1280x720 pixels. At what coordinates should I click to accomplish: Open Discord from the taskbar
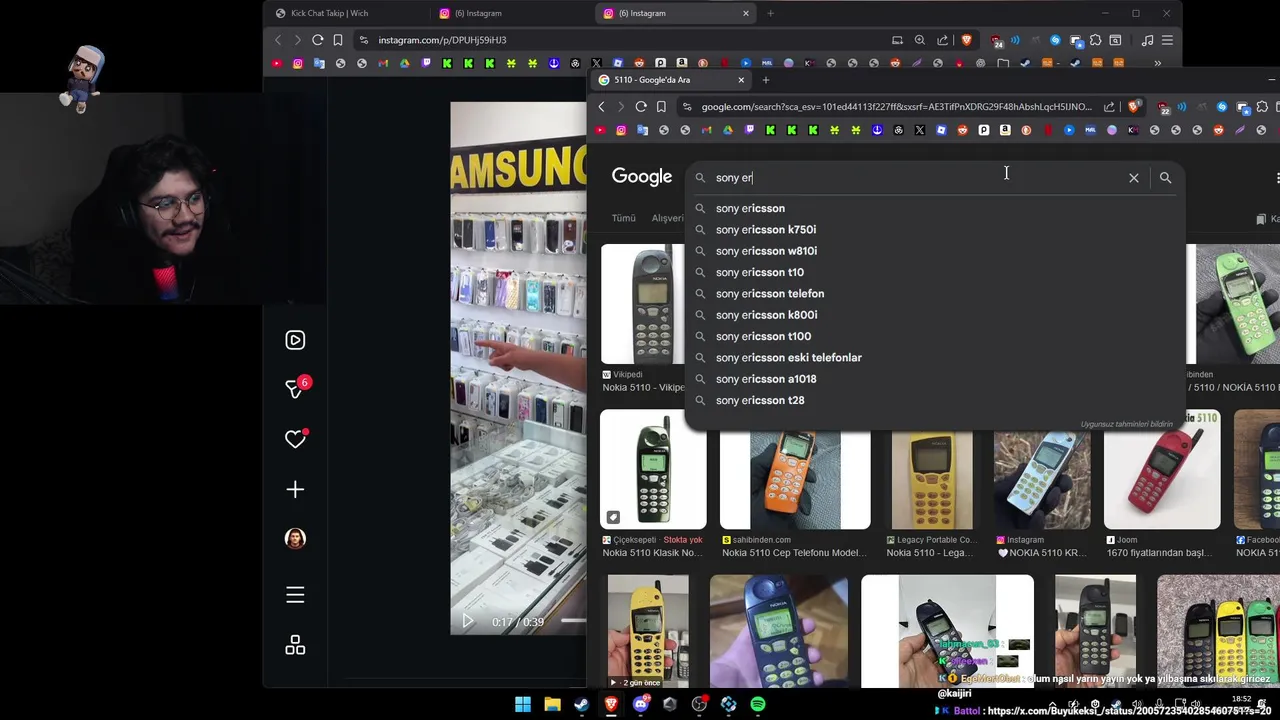click(641, 704)
